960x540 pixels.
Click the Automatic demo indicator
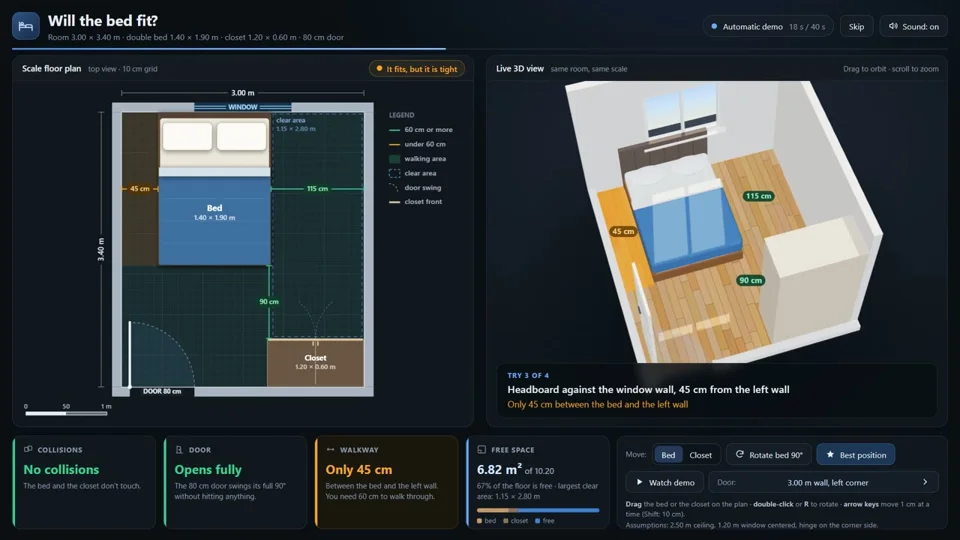click(768, 26)
